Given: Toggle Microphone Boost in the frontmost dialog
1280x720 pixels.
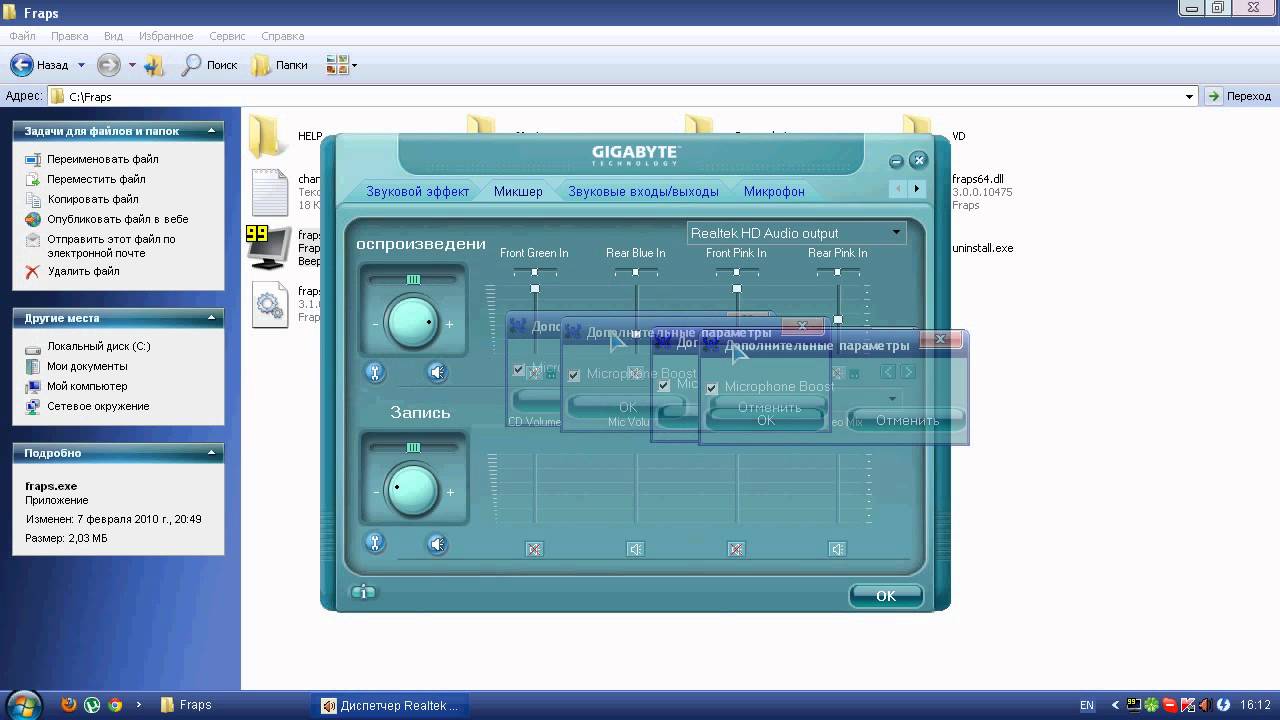Looking at the screenshot, I should pos(712,388).
